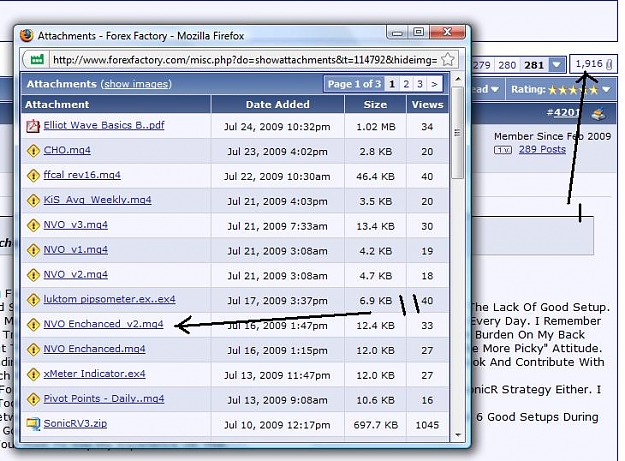The image size is (625, 461).
Task: Select attachments page 1
Action: (x=392, y=84)
